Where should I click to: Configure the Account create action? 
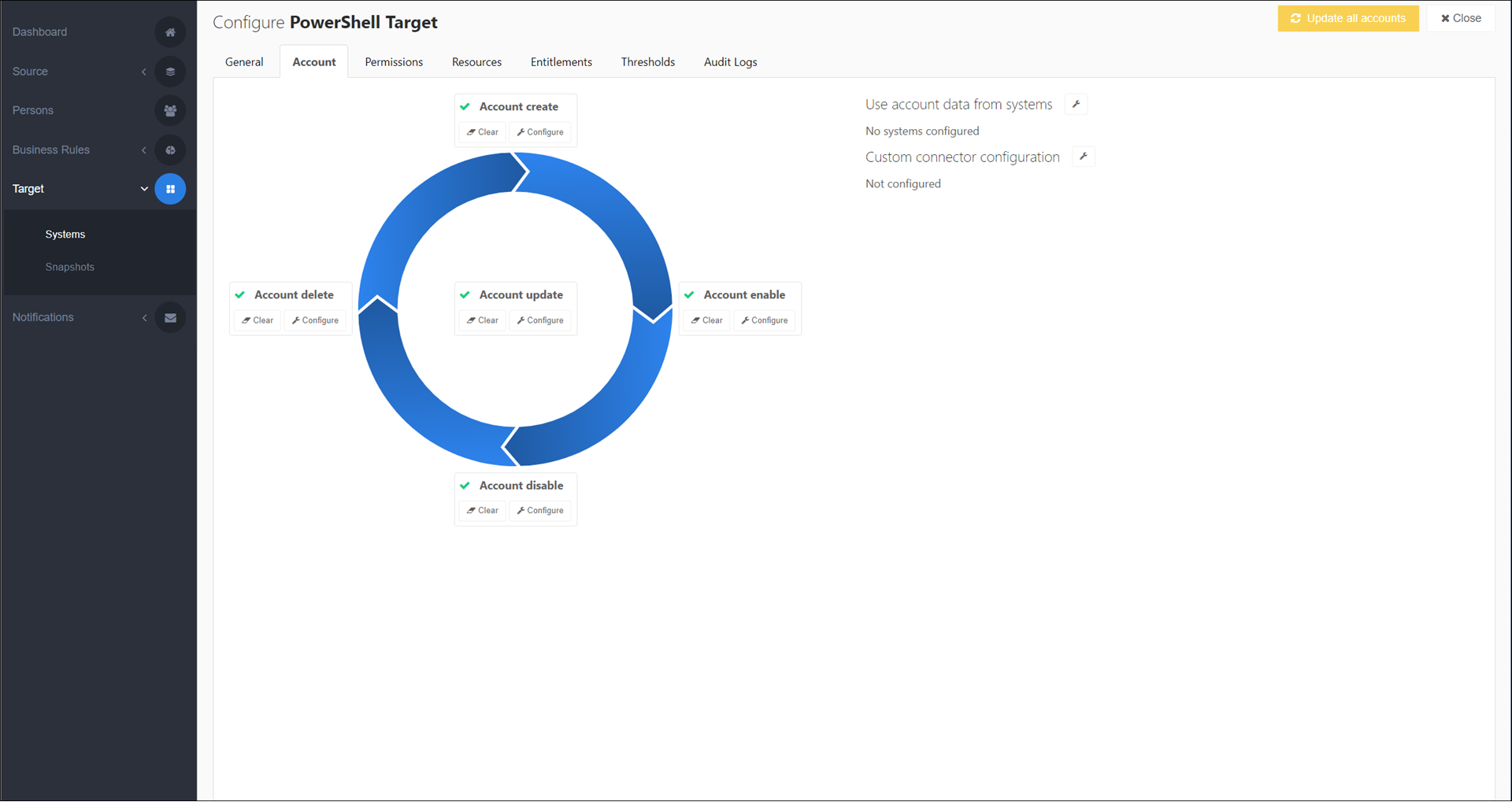click(x=540, y=132)
